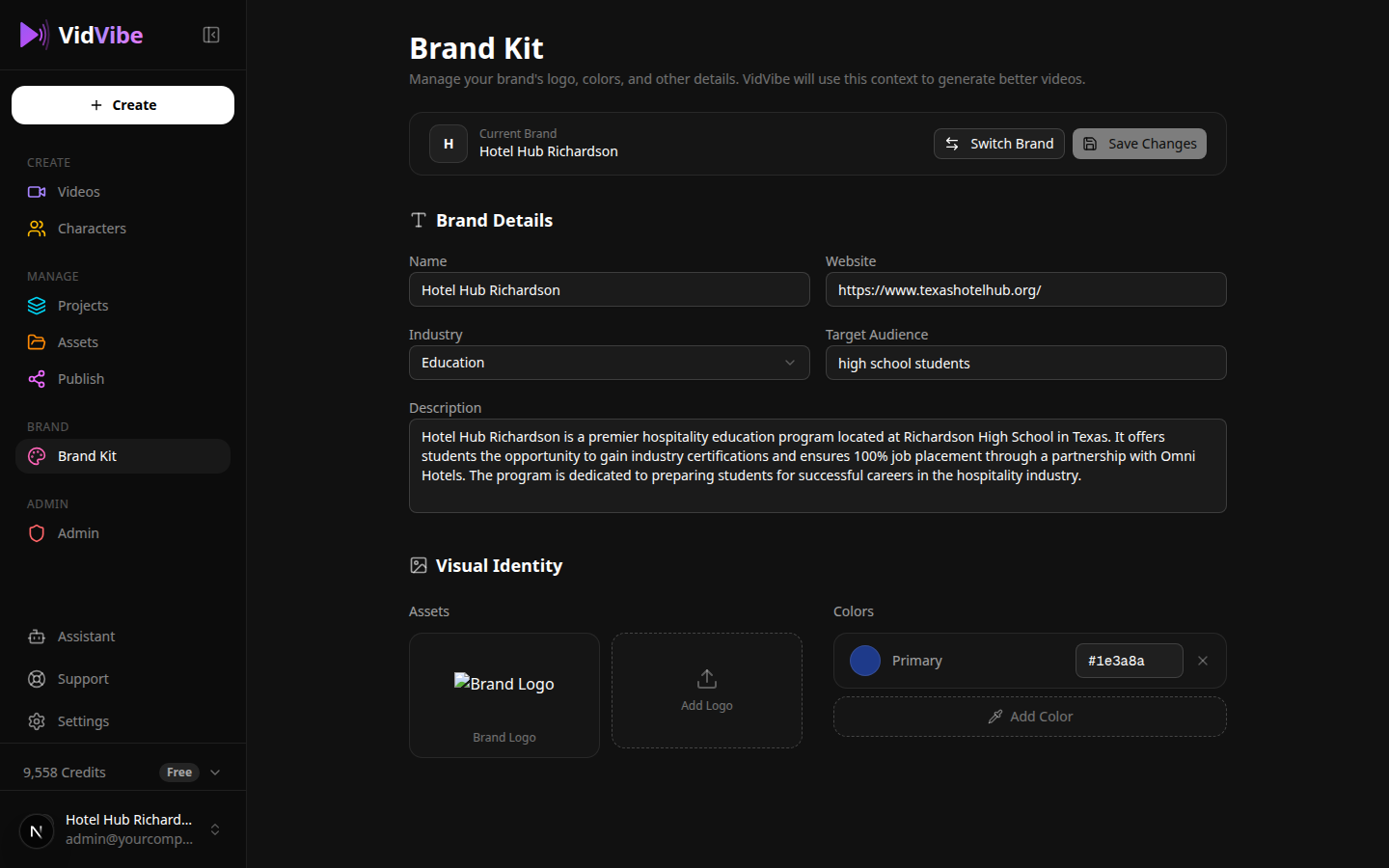The image size is (1389, 868).
Task: Select the Publish share icon
Action: [37, 378]
